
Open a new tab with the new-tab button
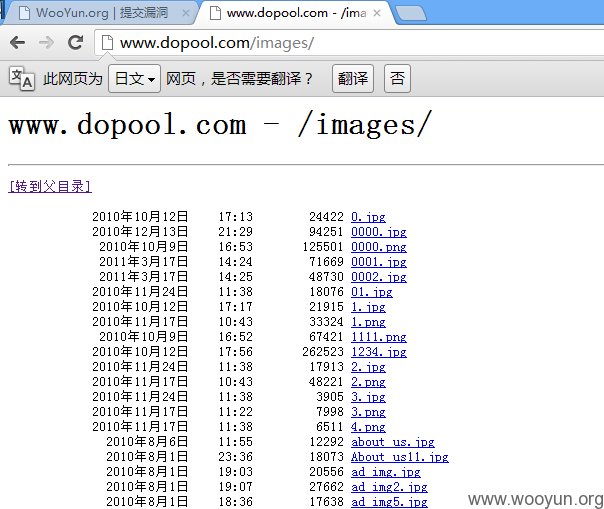411,13
